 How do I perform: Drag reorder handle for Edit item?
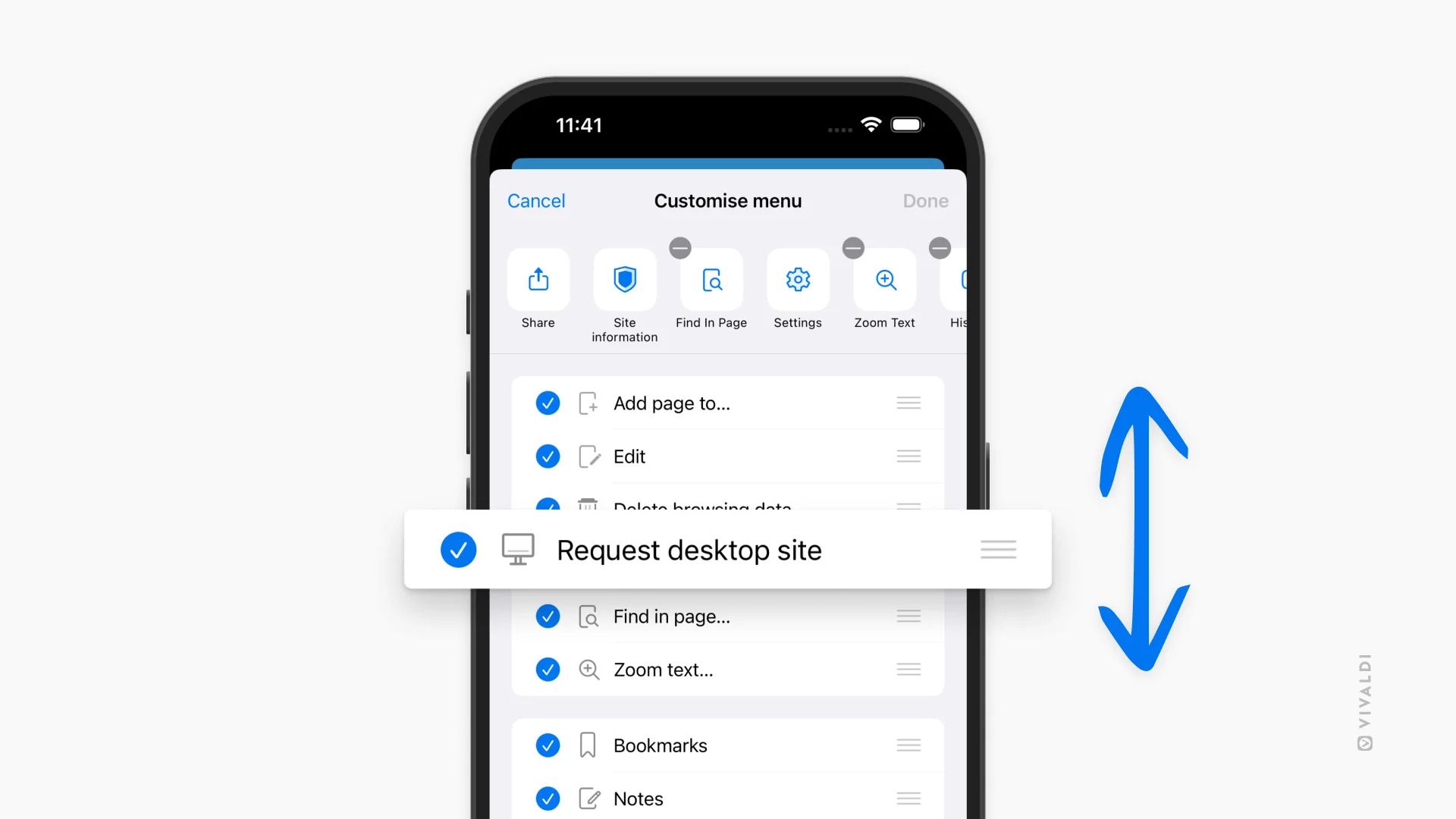pos(908,456)
